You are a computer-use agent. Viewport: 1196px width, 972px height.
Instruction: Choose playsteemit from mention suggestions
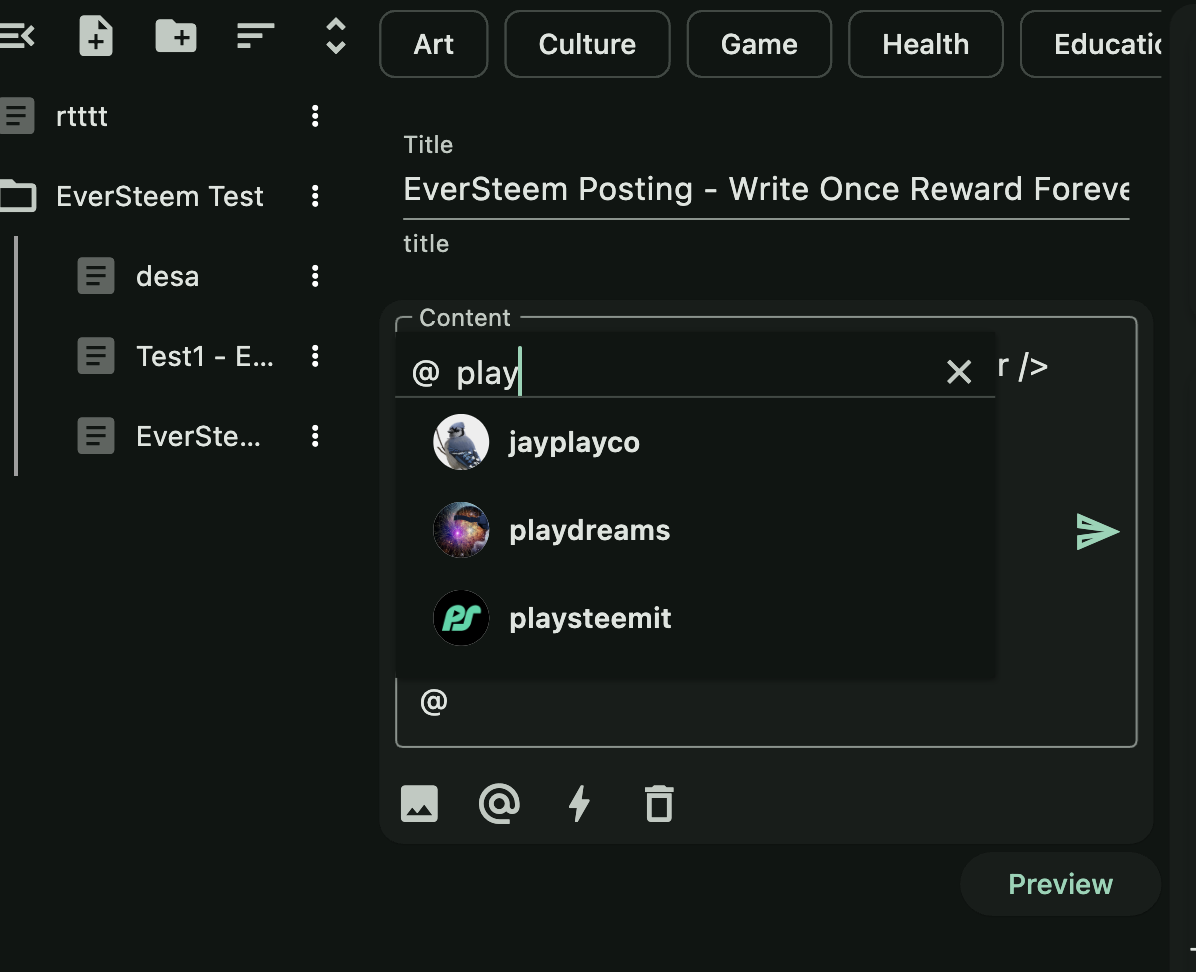pyautogui.click(x=695, y=618)
